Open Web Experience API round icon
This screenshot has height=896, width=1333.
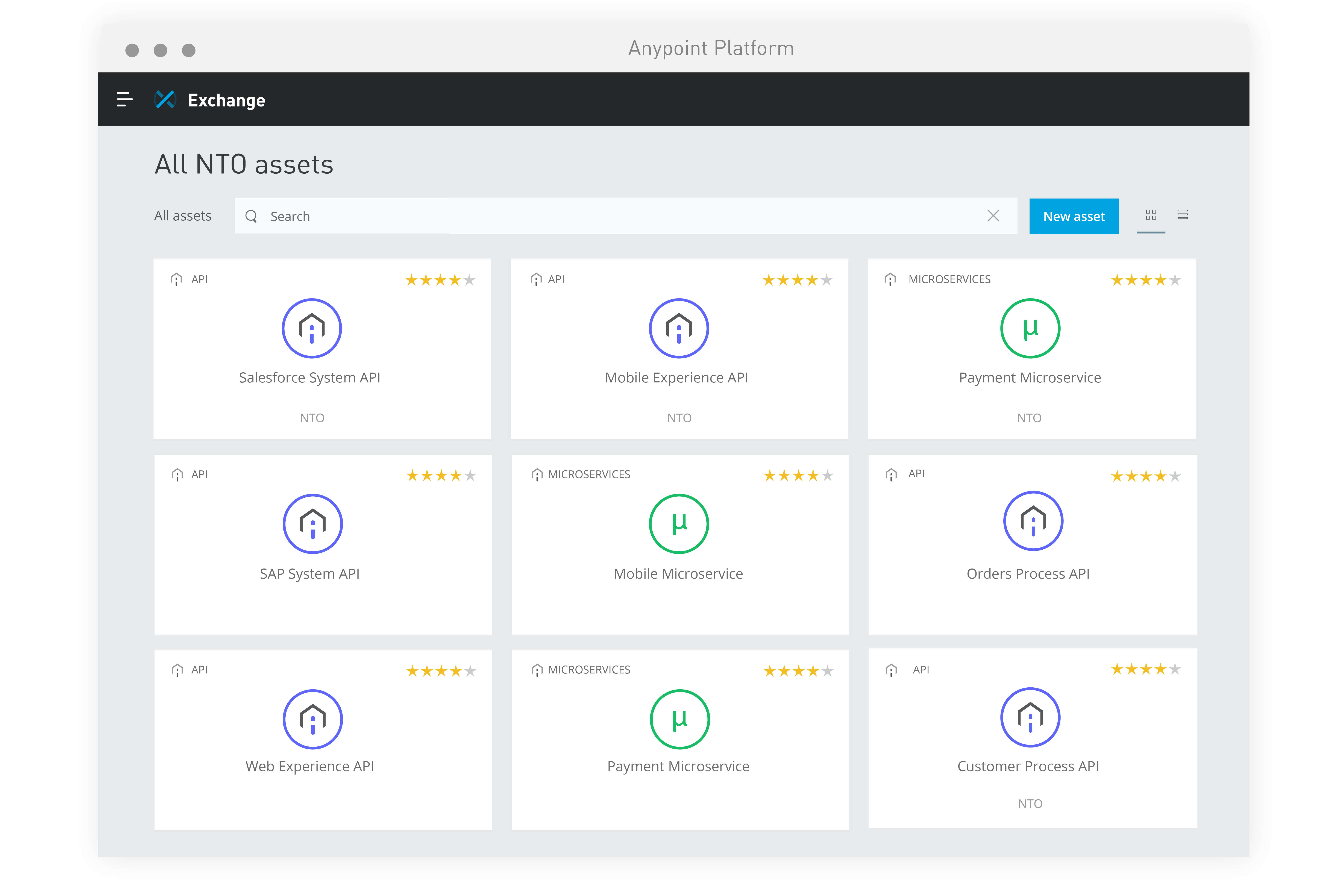coord(312,719)
